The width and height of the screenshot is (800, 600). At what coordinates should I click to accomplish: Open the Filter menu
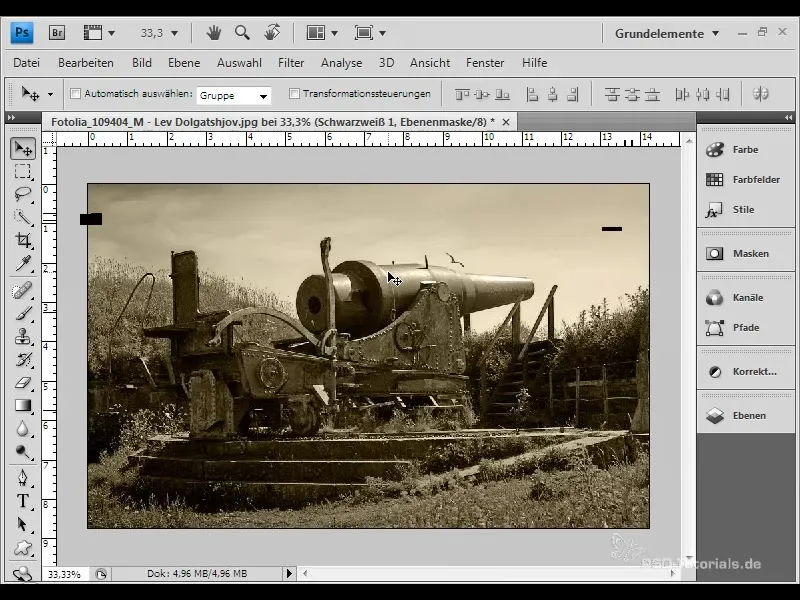[x=291, y=63]
